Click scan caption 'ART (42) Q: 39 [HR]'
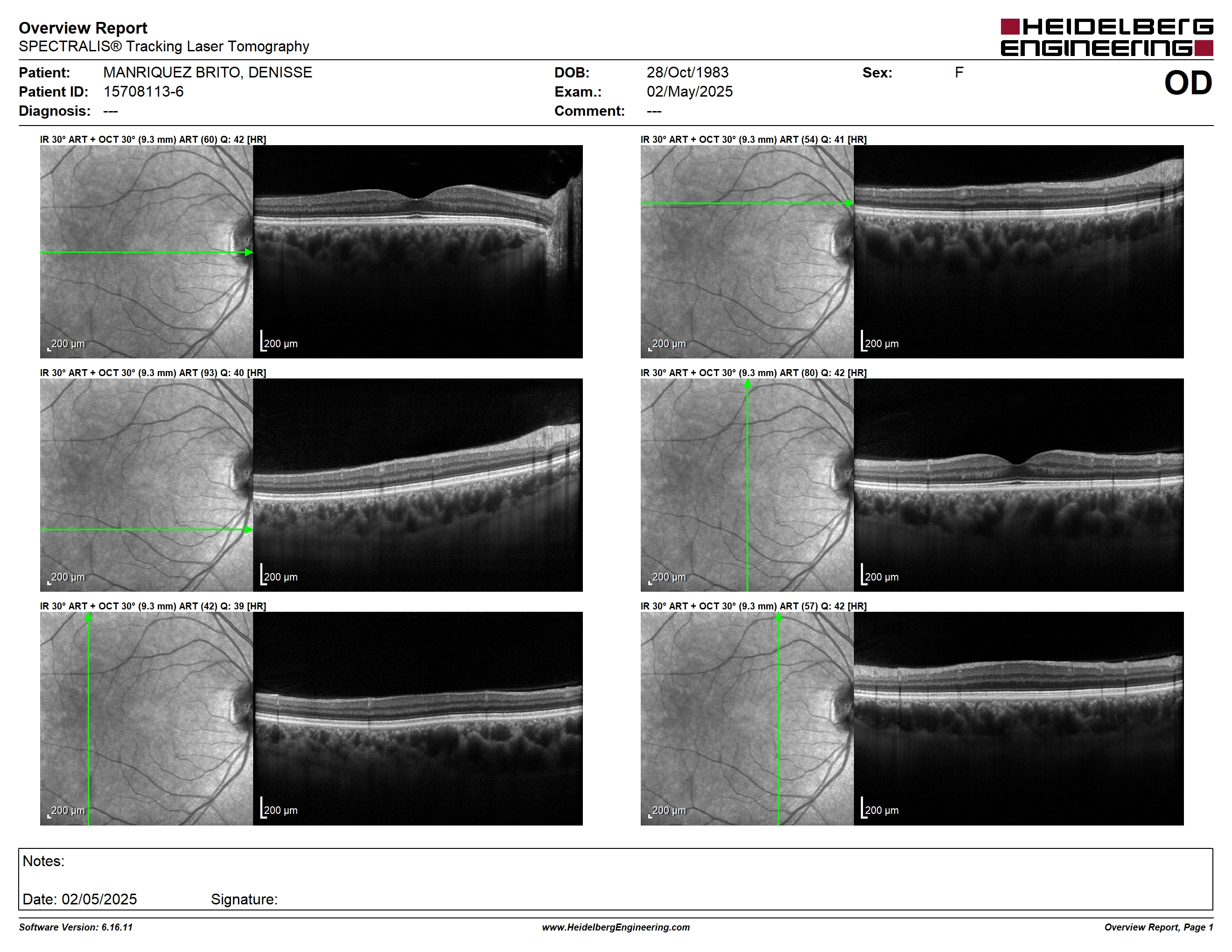The height and width of the screenshot is (952, 1232). coord(222,606)
